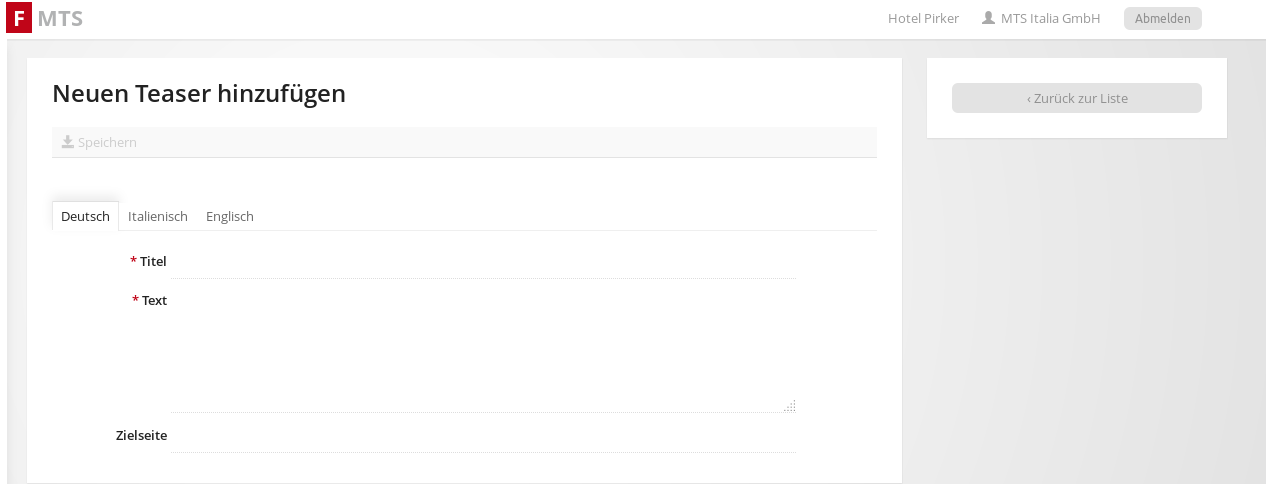Click the Text field label
Image resolution: width=1266 pixels, height=484 pixels.
click(x=154, y=300)
